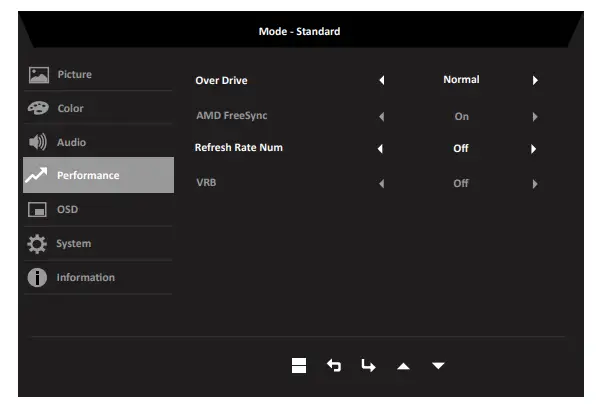Click the Over Drive value Normal
This screenshot has height=413, width=601.
coord(461,79)
